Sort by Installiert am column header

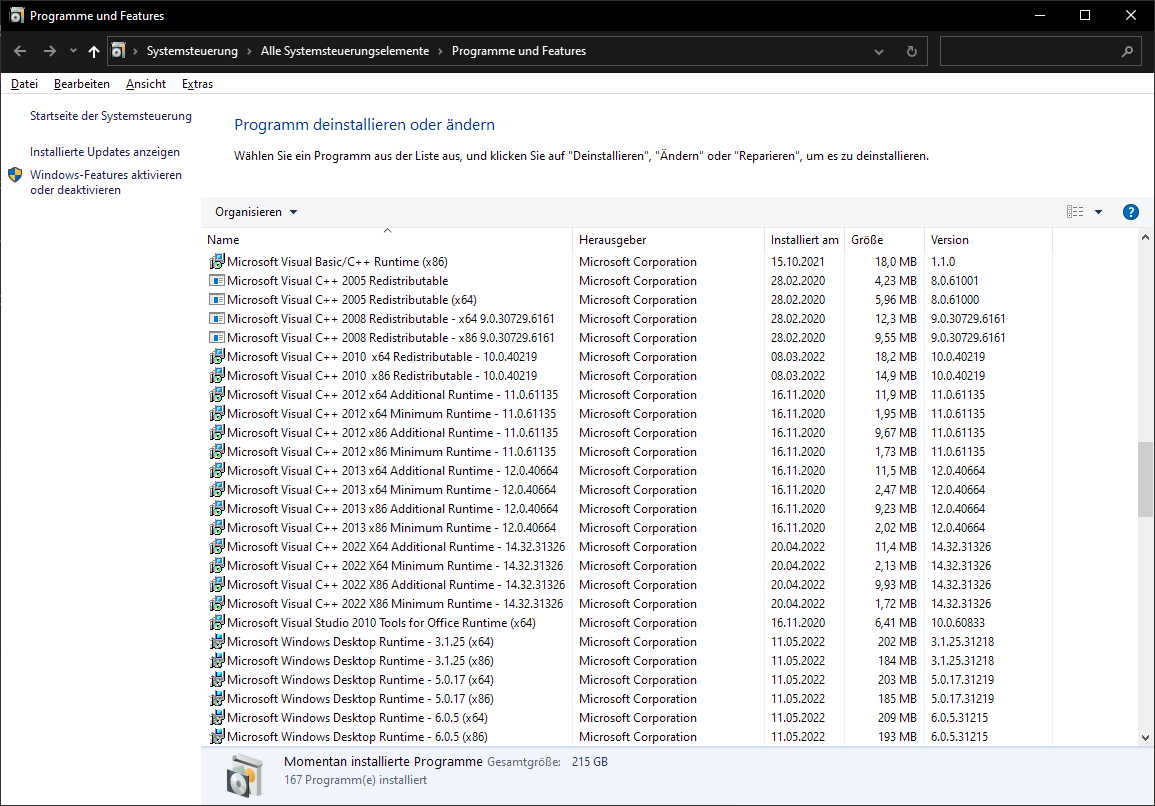coord(804,239)
